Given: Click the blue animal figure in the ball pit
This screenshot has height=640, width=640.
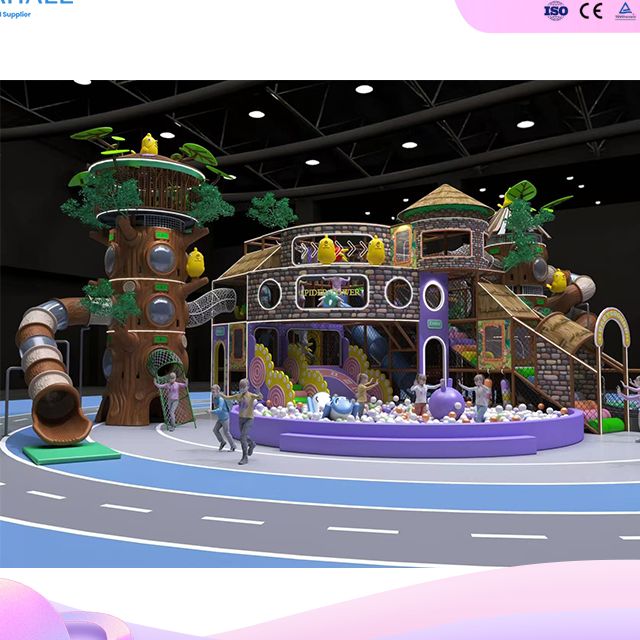Looking at the screenshot, I should 337,407.
